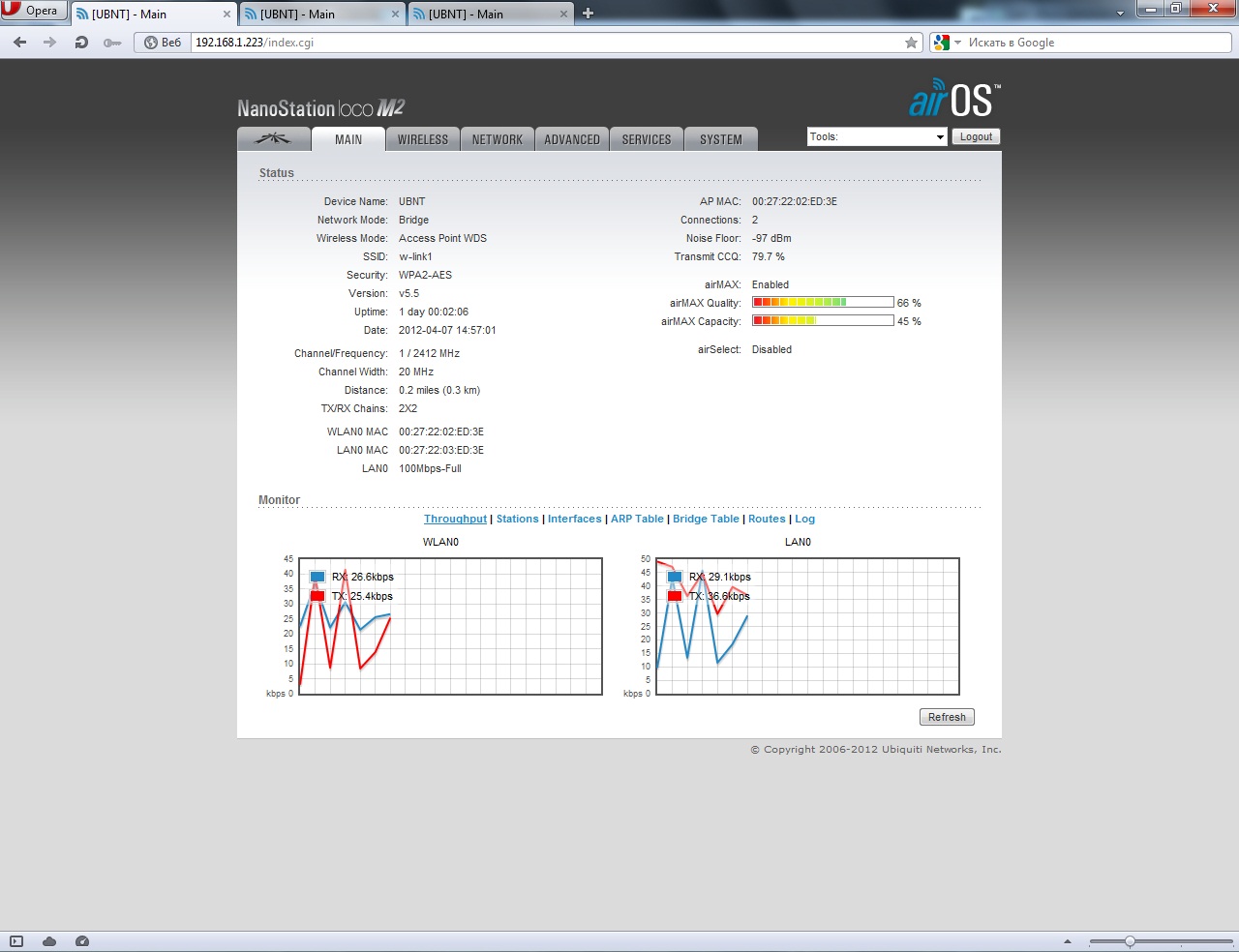Click the AP MAC value 00:27:22:02:ED:3E

[795, 201]
